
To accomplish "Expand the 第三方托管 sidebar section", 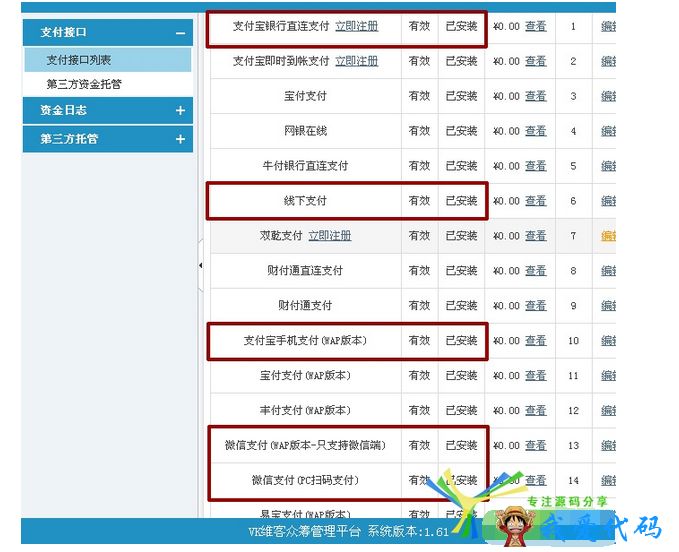I will tap(180, 139).
